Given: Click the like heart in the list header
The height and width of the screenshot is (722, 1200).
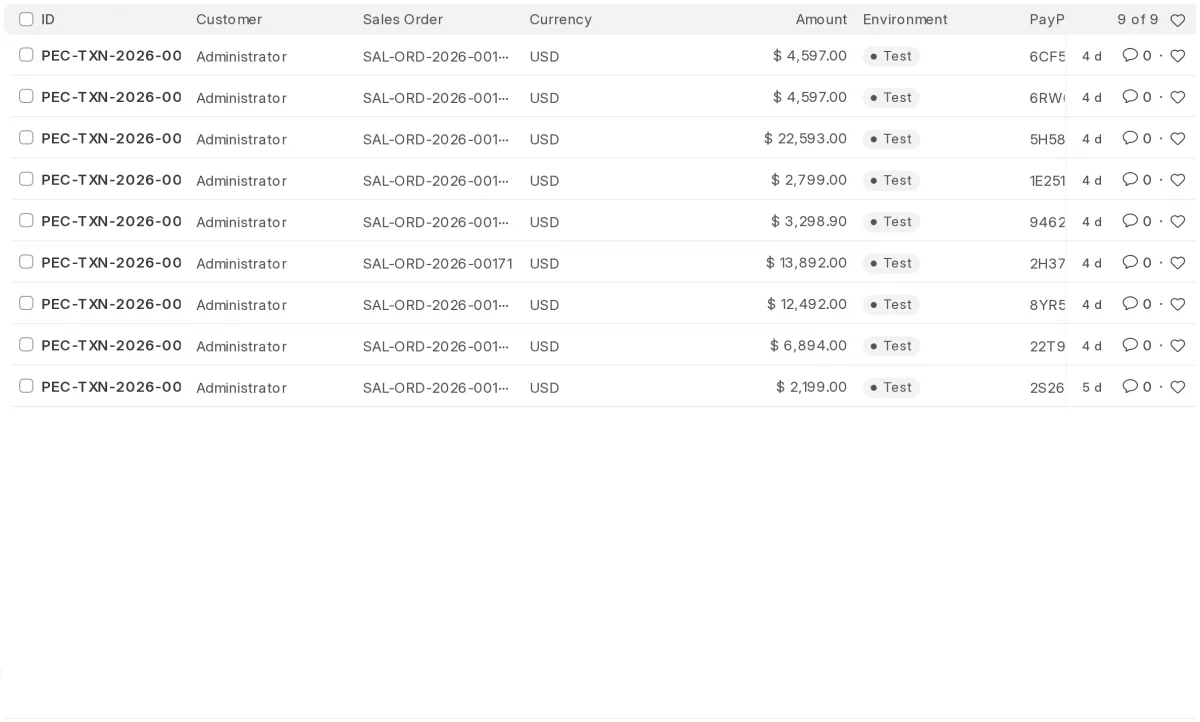Looking at the screenshot, I should (x=1177, y=20).
